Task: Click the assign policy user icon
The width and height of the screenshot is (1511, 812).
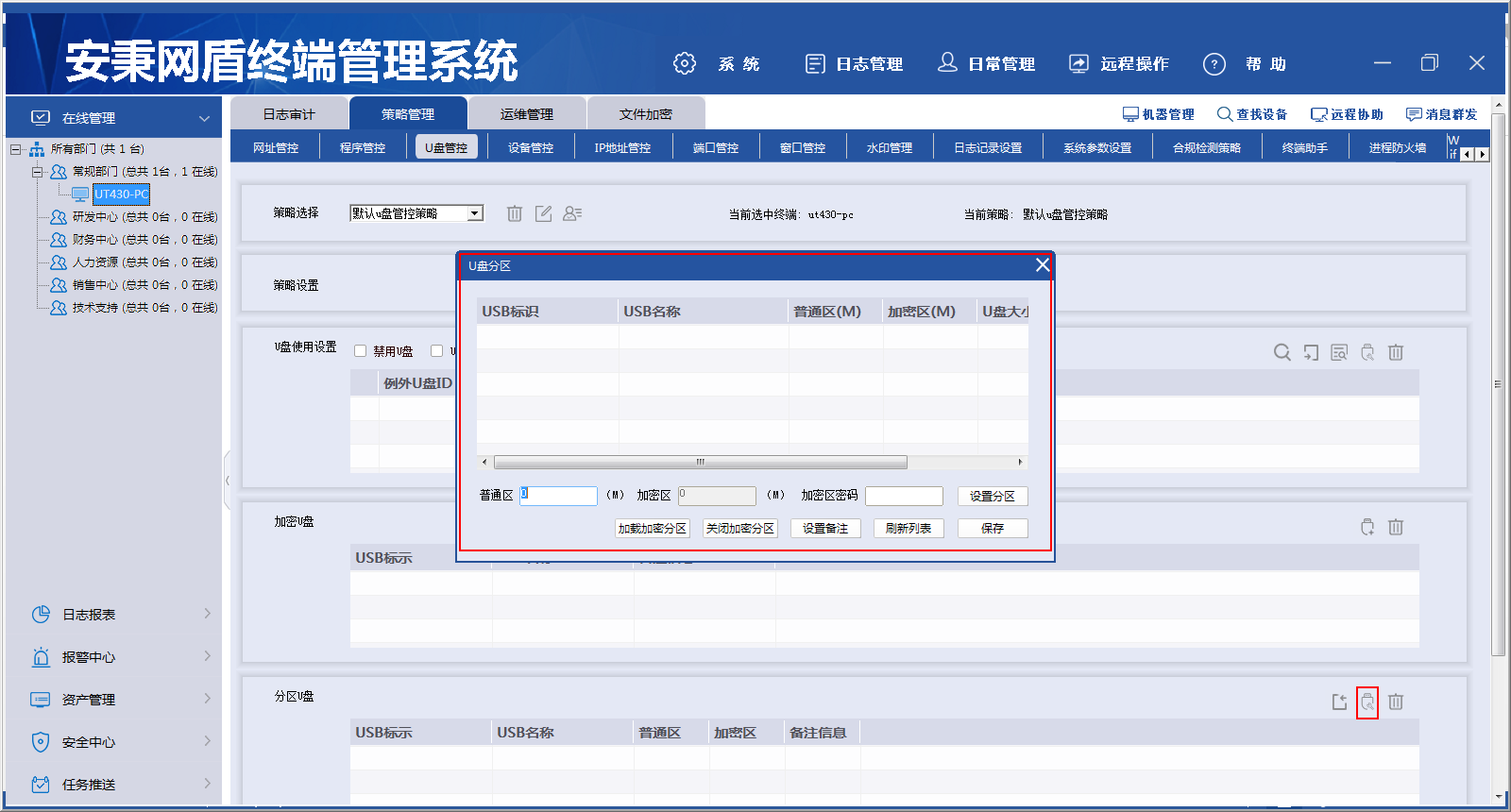Action: (x=571, y=213)
